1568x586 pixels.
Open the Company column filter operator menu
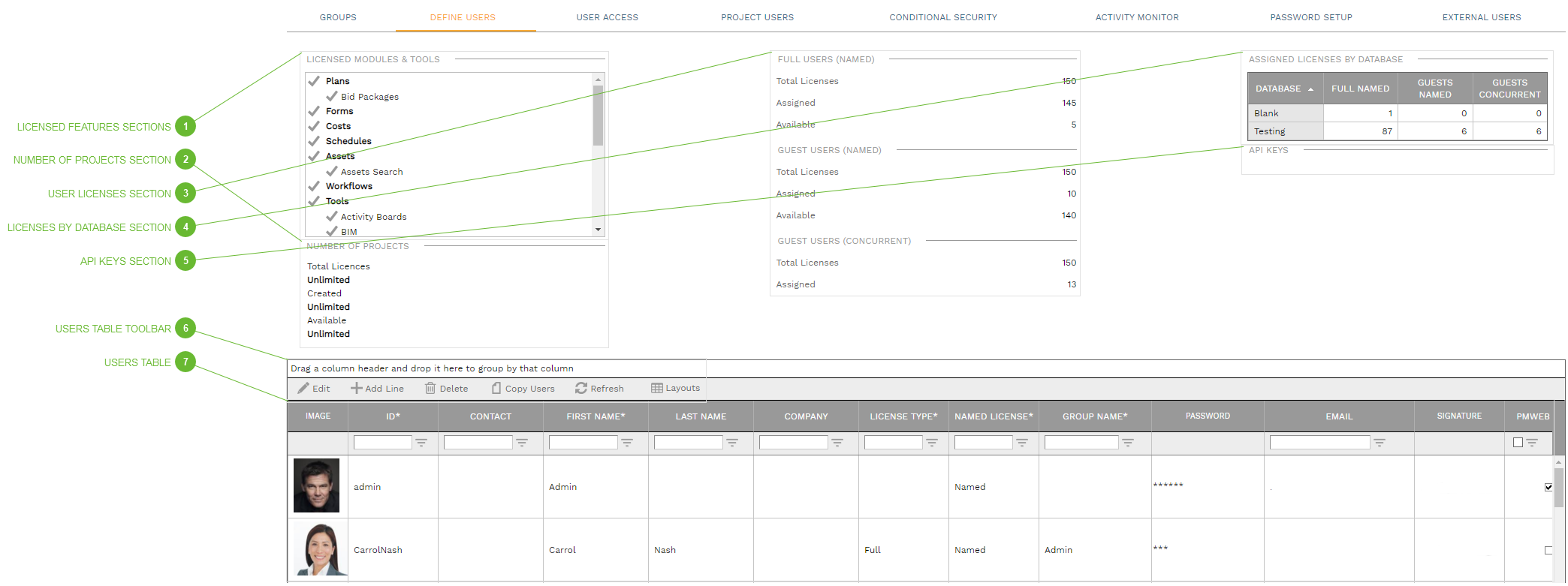coord(837,443)
